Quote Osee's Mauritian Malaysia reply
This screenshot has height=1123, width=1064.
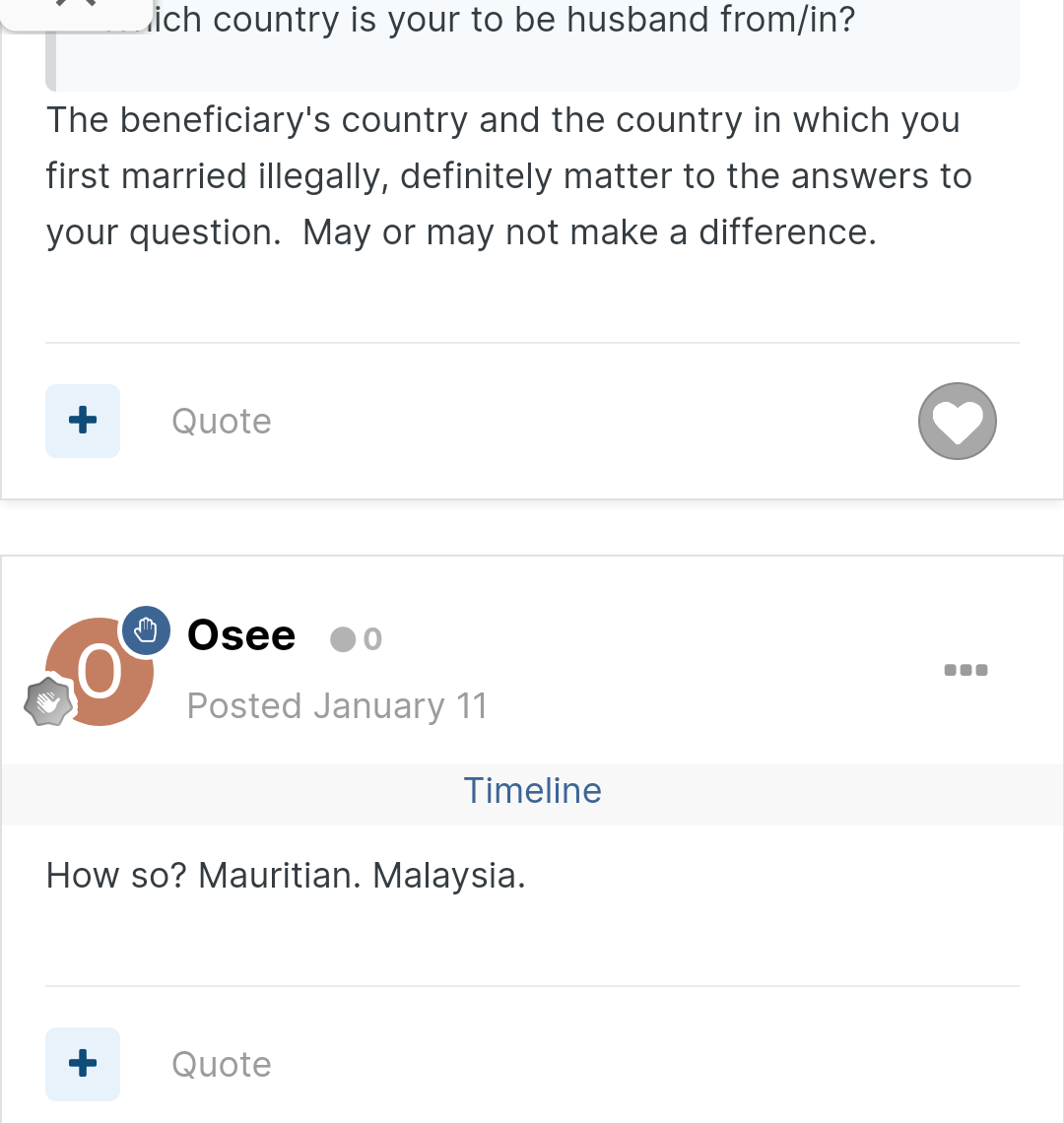[x=222, y=1064]
